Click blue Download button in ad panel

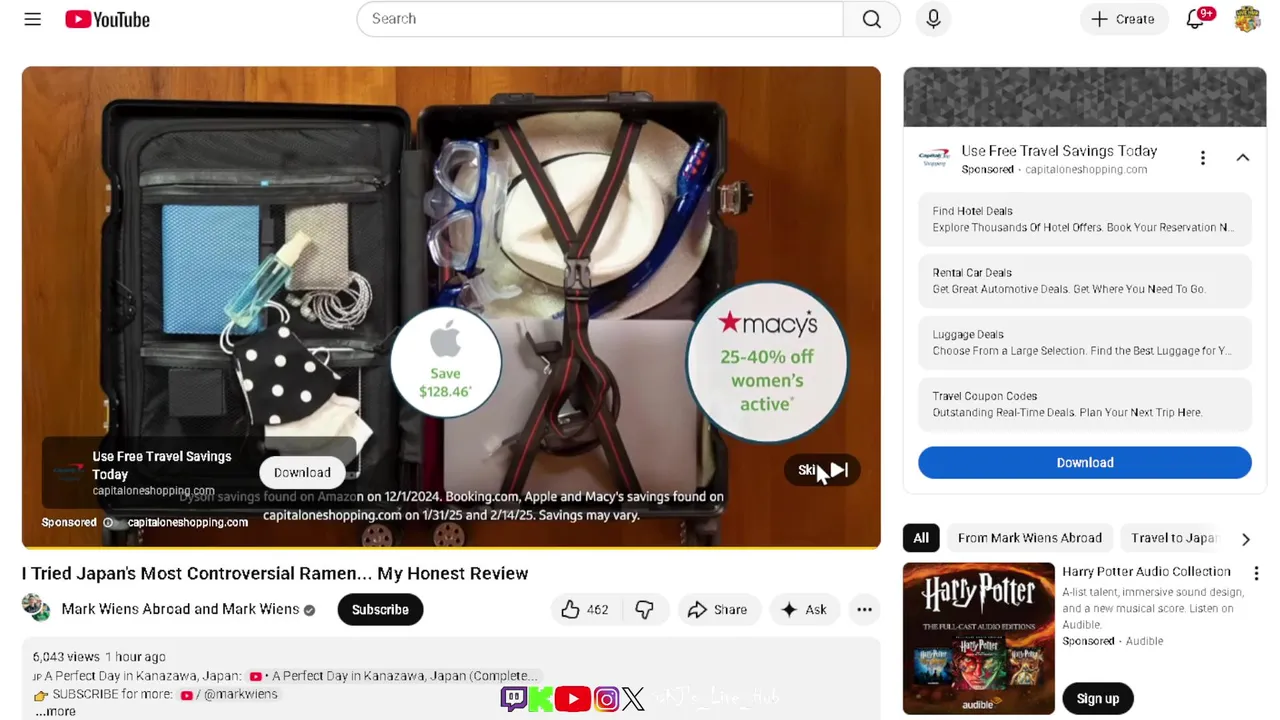(x=1085, y=462)
